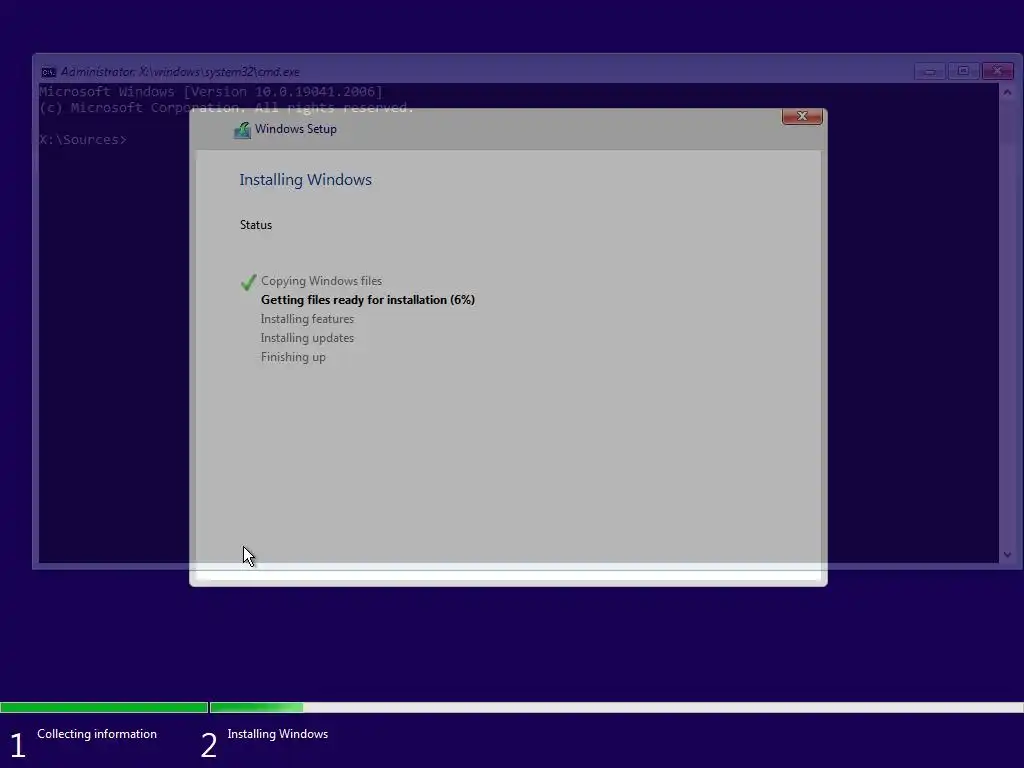Click 'Getting files ready for installation (6%)'
Image resolution: width=1024 pixels, height=768 pixels.
pos(368,300)
